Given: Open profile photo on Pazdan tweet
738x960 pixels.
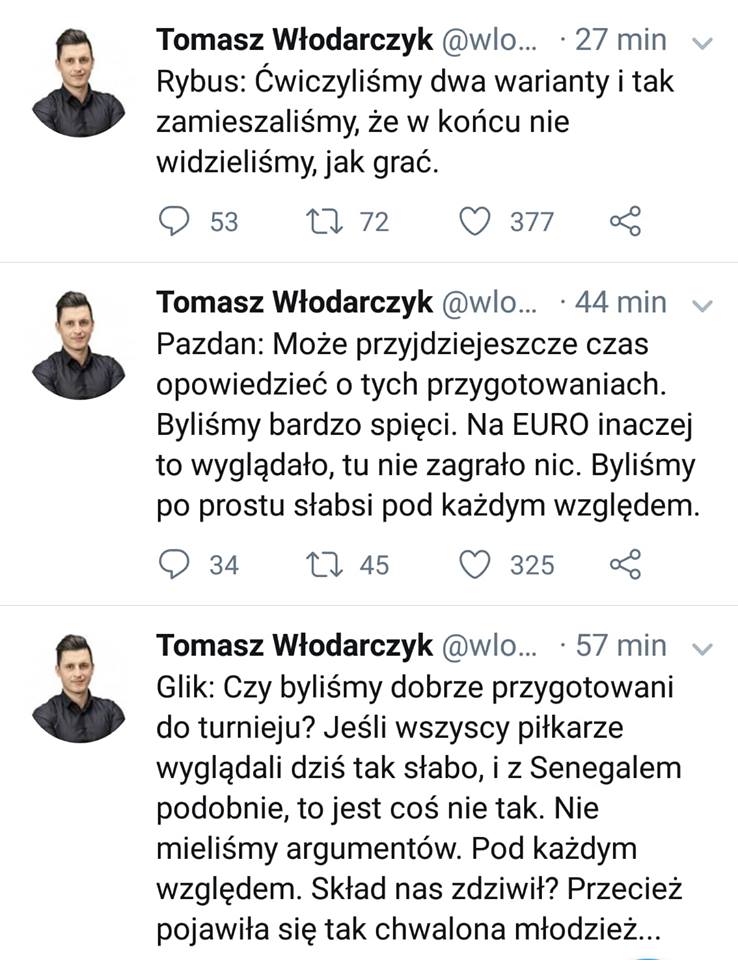Looking at the screenshot, I should point(78,344).
